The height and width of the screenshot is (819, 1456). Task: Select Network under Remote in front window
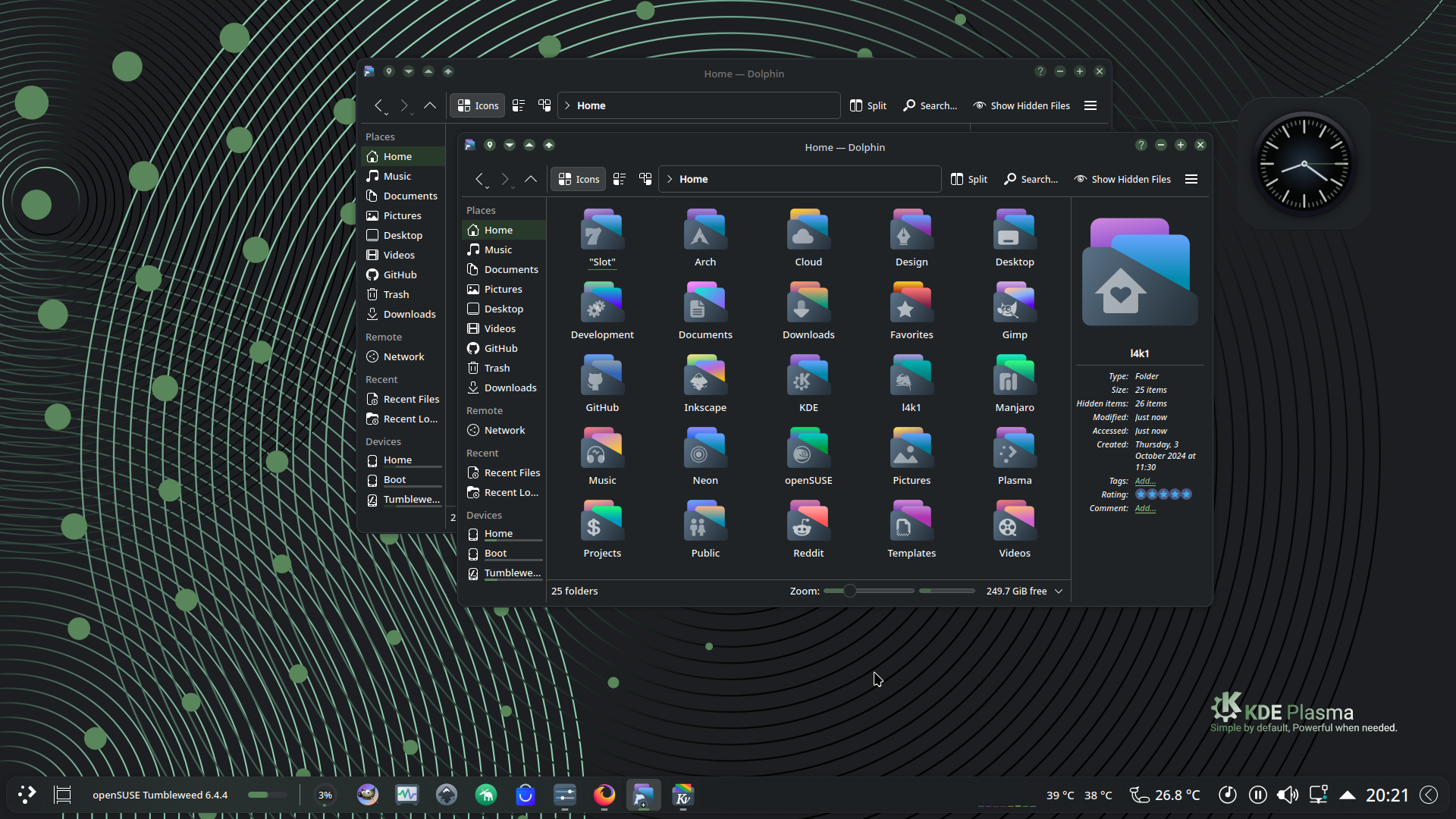coord(504,430)
